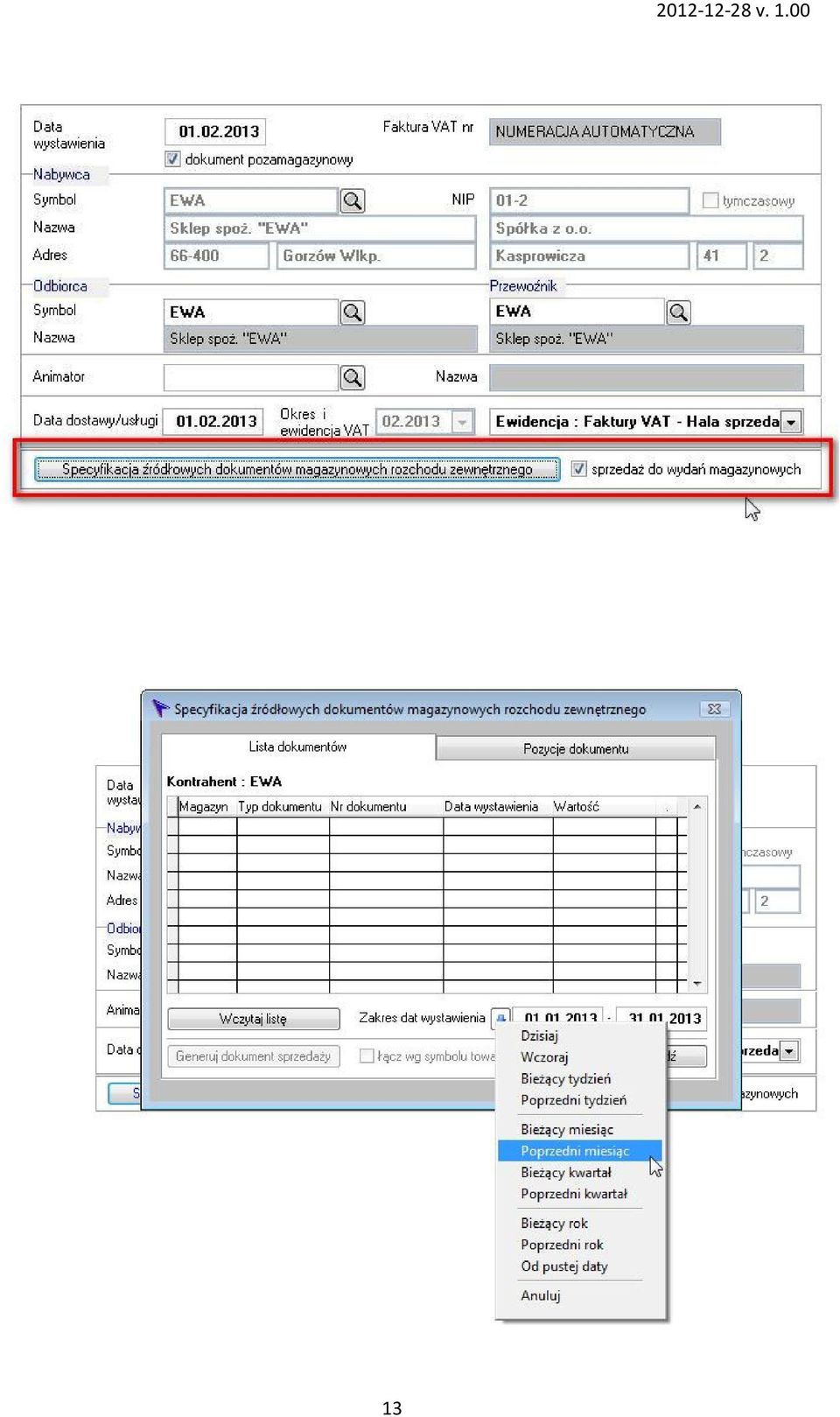Click document list scrollbar down arrow

tap(697, 984)
